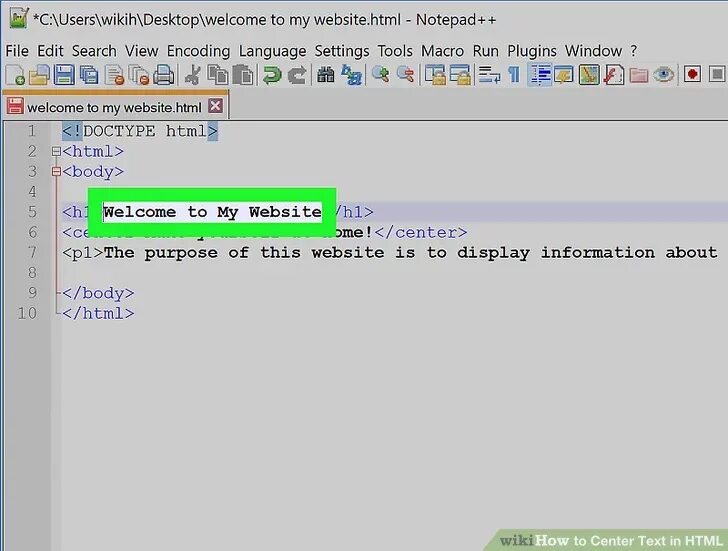Select the 'welcome to my website.html' tab
The width and height of the screenshot is (728, 551).
pyautogui.click(x=114, y=107)
